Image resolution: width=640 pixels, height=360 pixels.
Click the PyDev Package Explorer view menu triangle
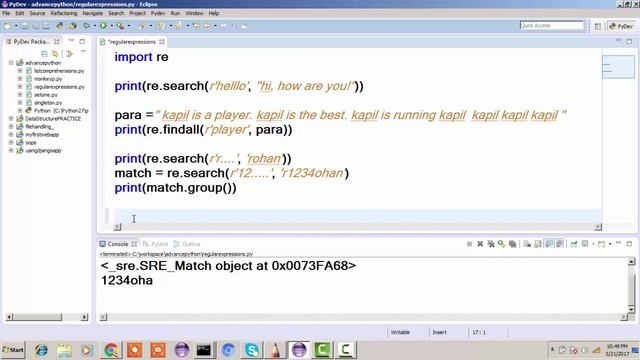coord(83,52)
